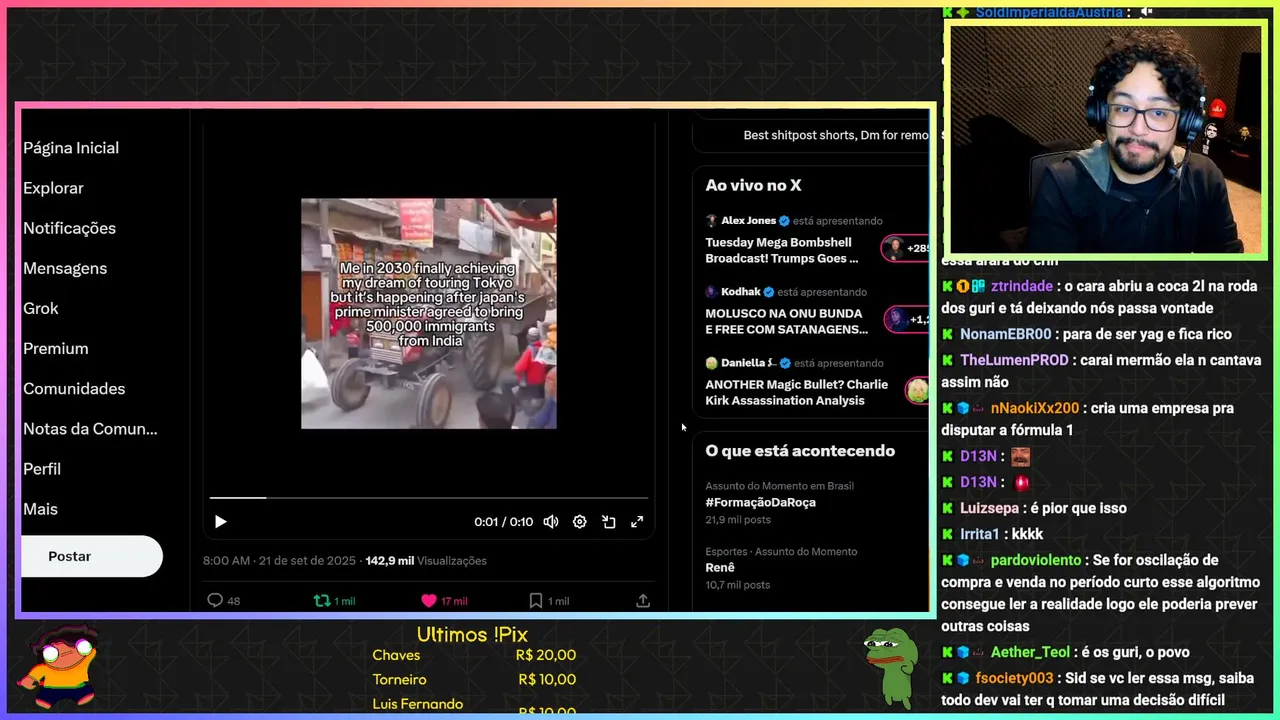
Task: Click the post timestamp 8:00 AM
Action: click(x=226, y=561)
